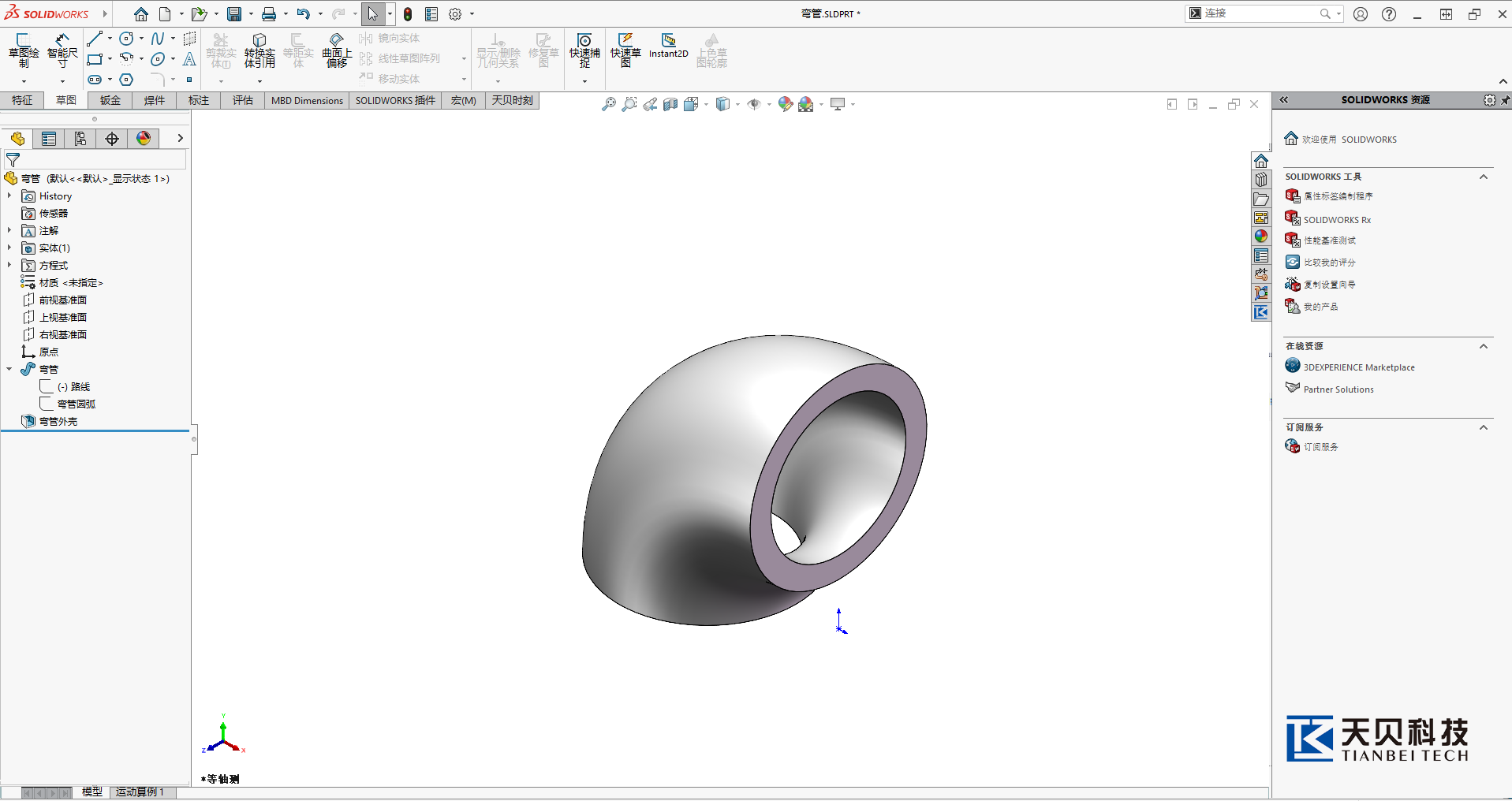Toggle the 快速捕捉 quick snaps button
This screenshot has width=1512, height=801.
pyautogui.click(x=584, y=50)
